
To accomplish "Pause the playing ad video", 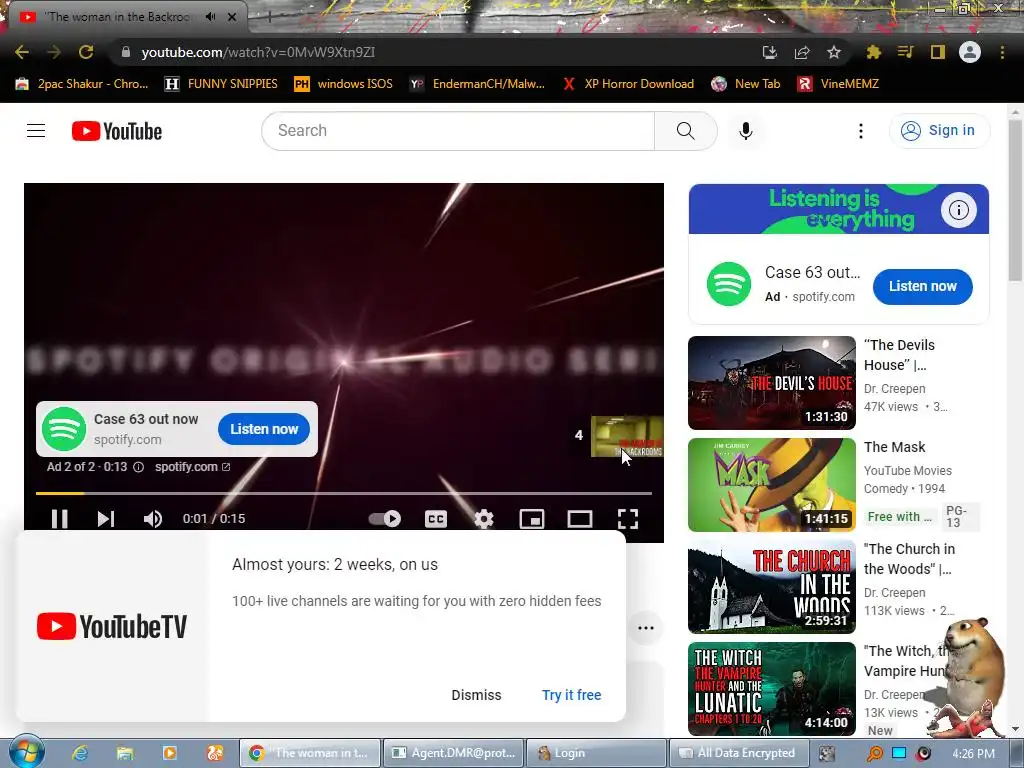I will coord(59,519).
